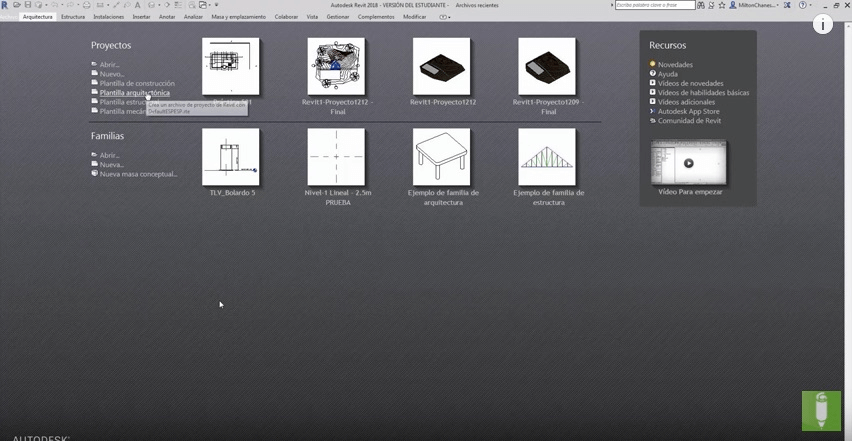This screenshot has height=441, width=852.
Task: Click the Undo arrow icon
Action: click(54, 5)
